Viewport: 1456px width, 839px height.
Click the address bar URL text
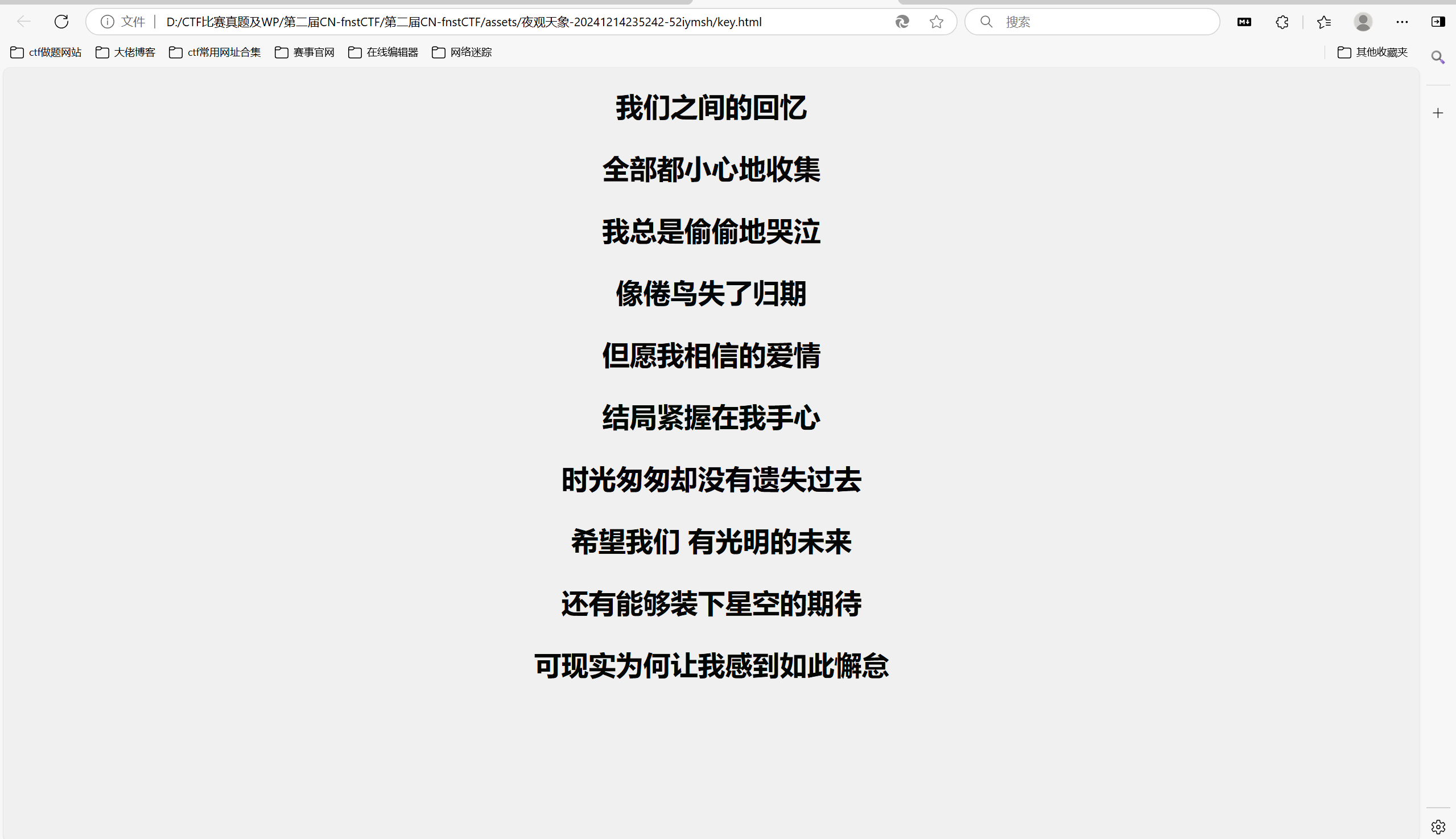coord(464,22)
